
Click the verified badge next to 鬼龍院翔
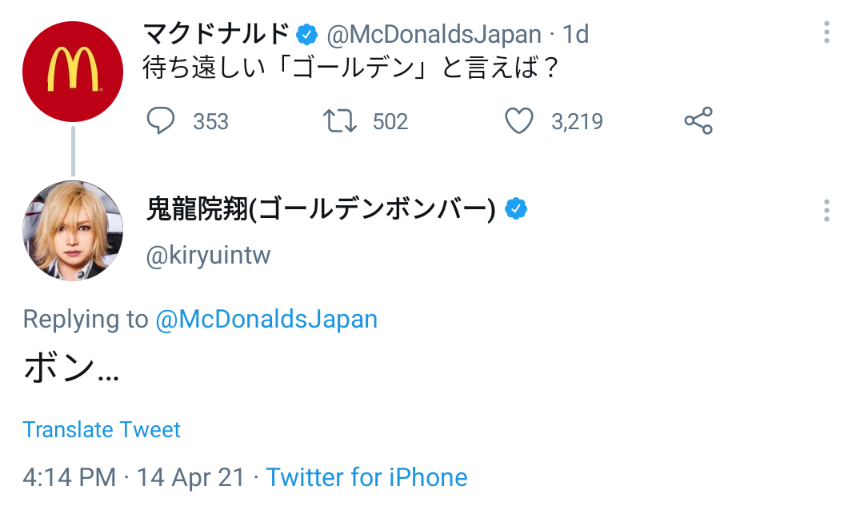pos(516,210)
